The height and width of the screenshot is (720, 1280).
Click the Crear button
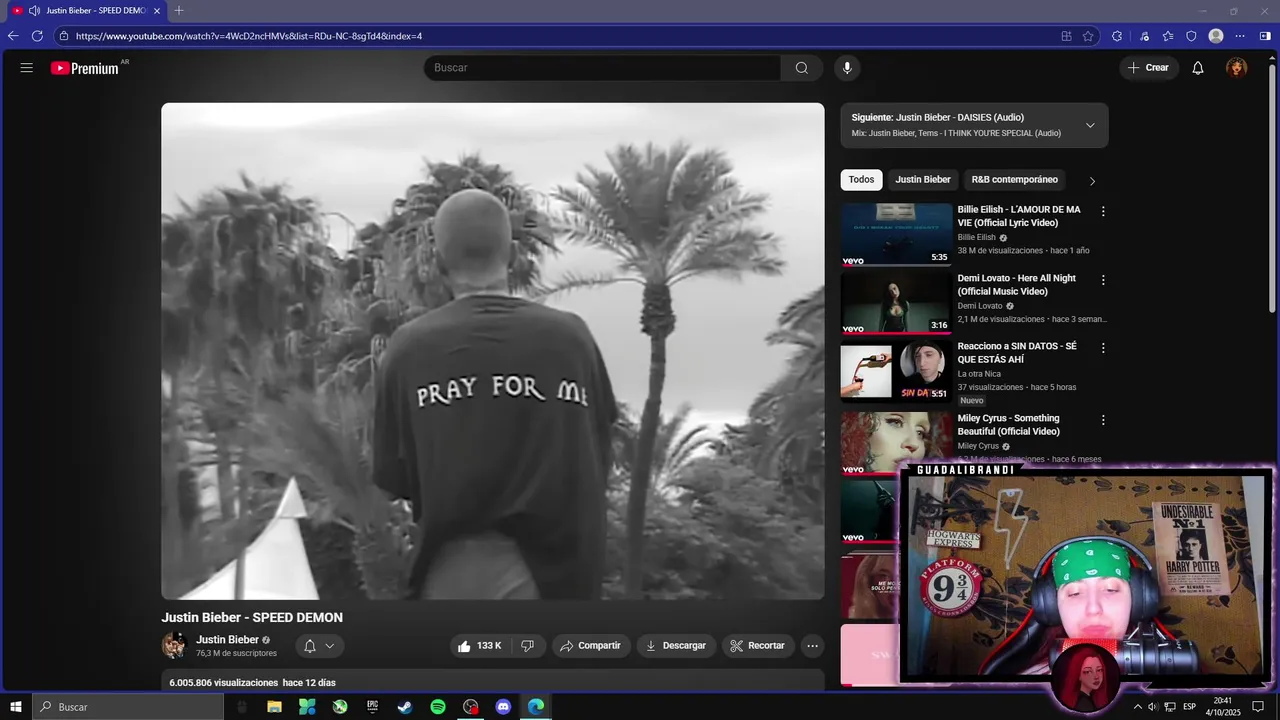click(x=1148, y=68)
